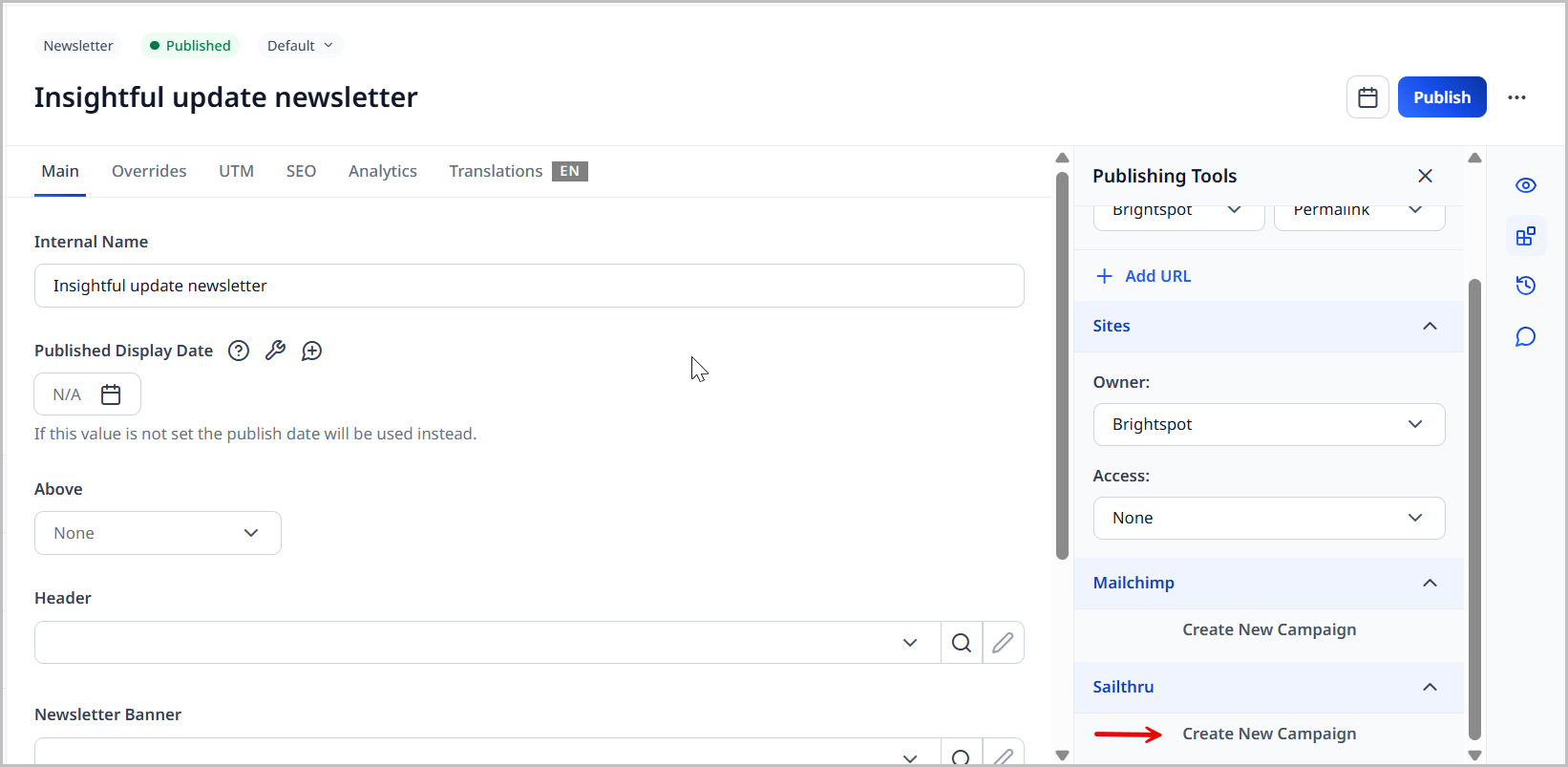Click the wrench icon beside Published Display Date
This screenshot has width=1568, height=767.
275,351
